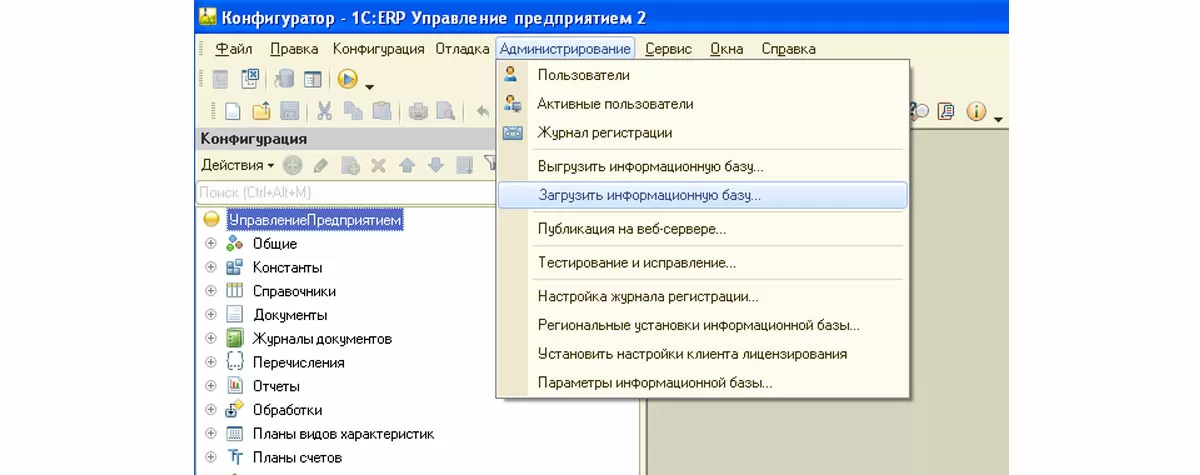Choose Тестирование и исправление from menu
1200x475 pixels.
636,264
